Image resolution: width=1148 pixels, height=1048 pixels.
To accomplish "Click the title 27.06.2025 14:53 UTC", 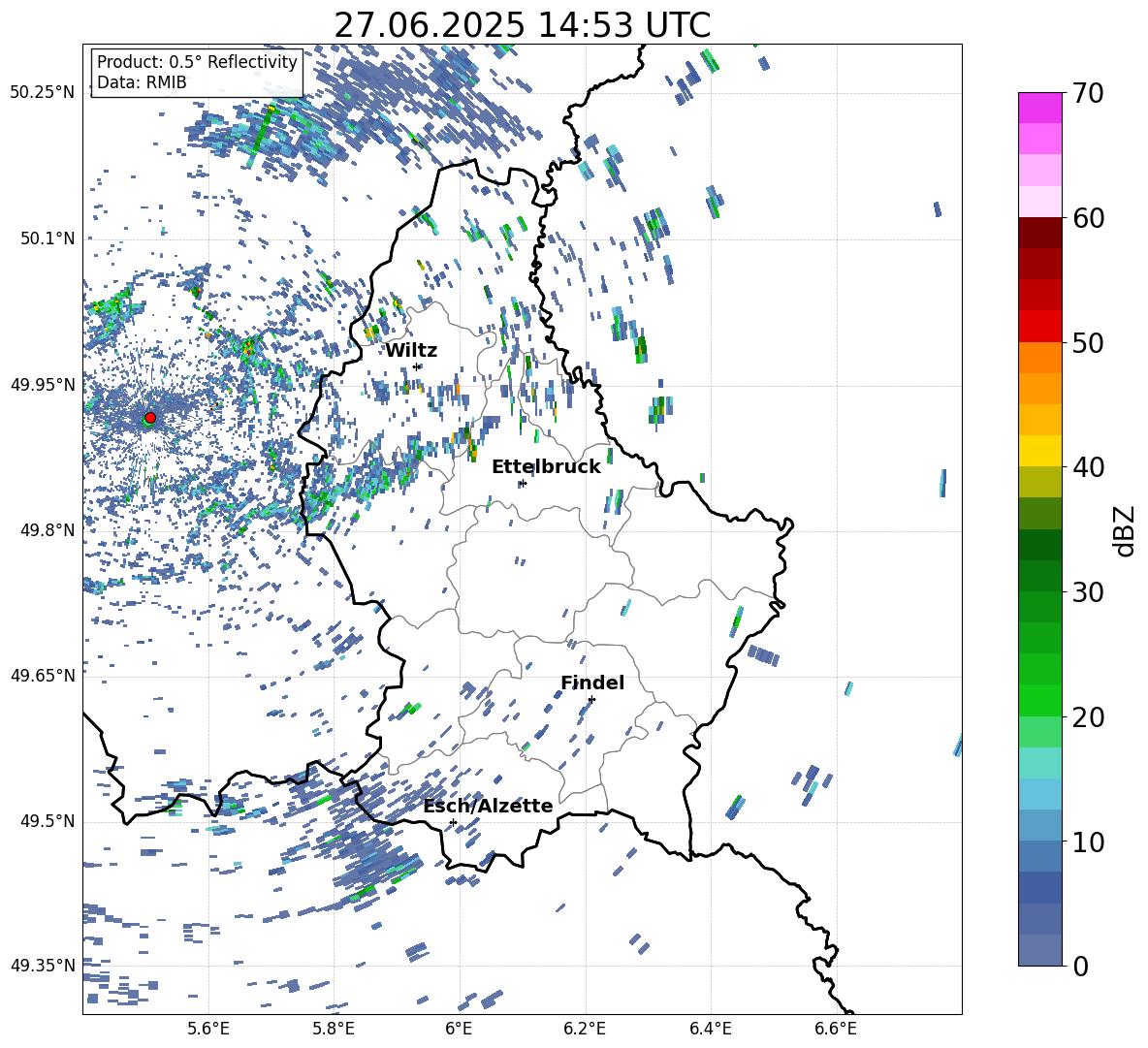I will (x=523, y=25).
